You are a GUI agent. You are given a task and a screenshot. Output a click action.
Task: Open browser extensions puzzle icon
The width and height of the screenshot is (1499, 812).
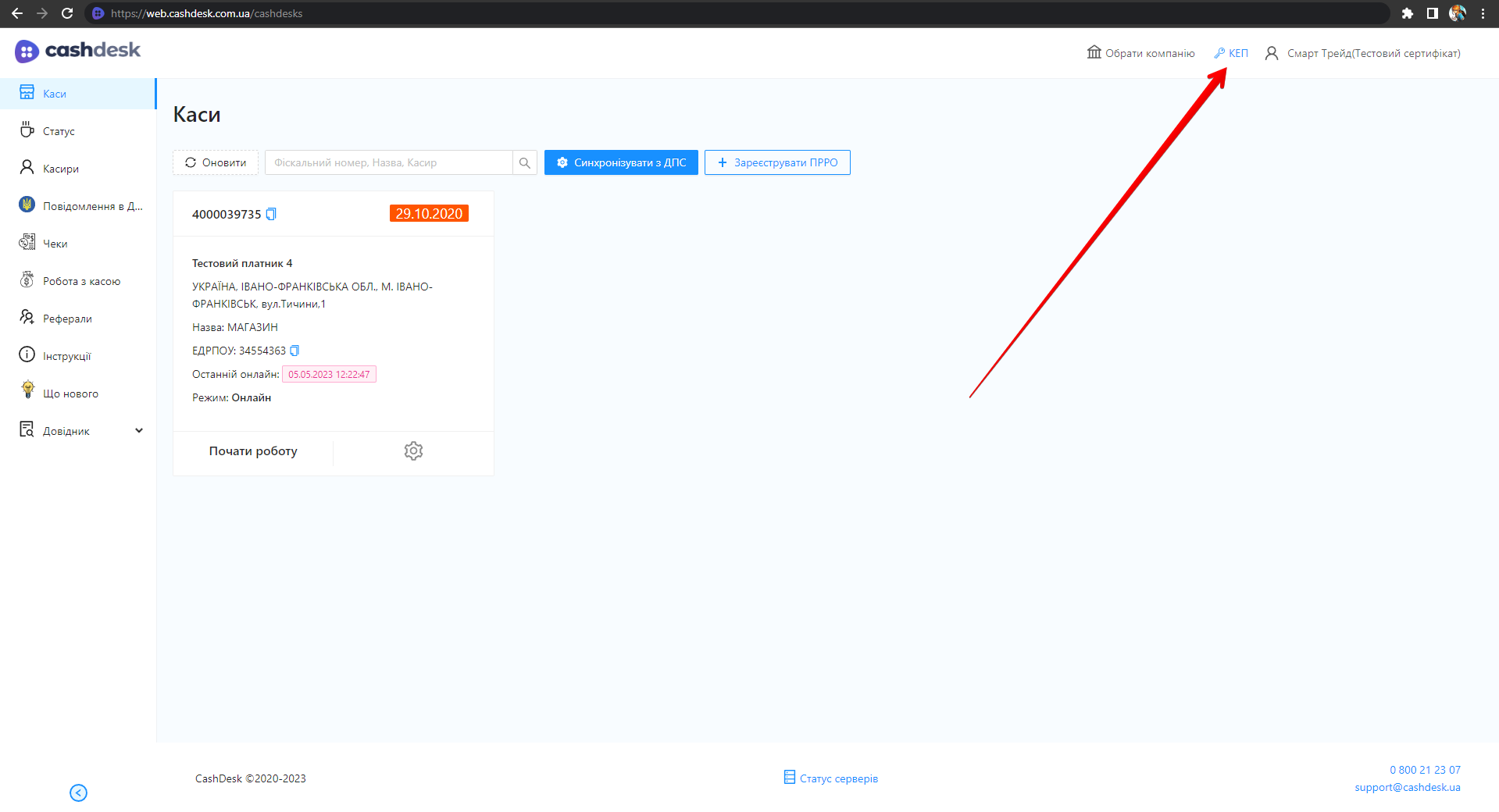[x=1408, y=13]
